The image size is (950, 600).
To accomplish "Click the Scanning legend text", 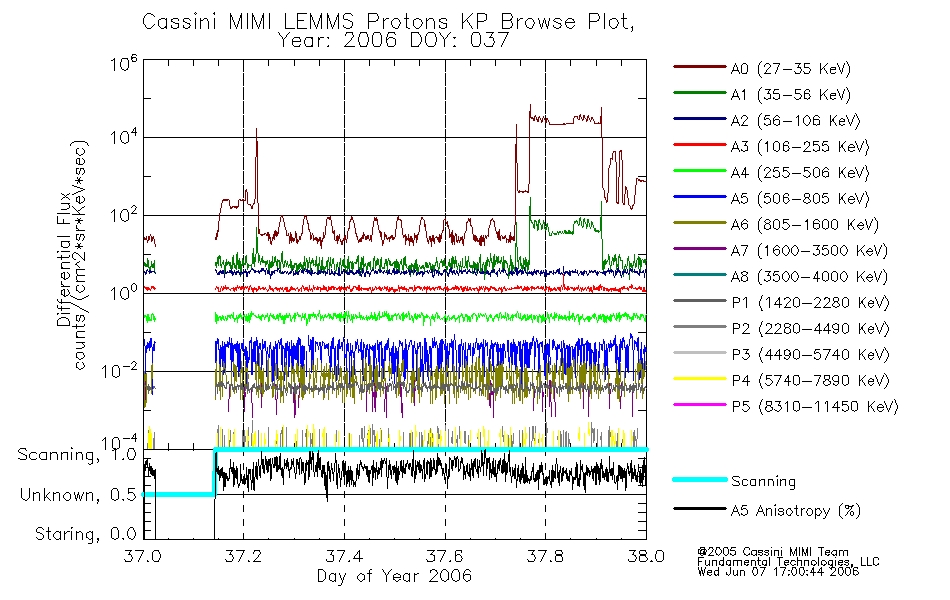I will (x=763, y=481).
